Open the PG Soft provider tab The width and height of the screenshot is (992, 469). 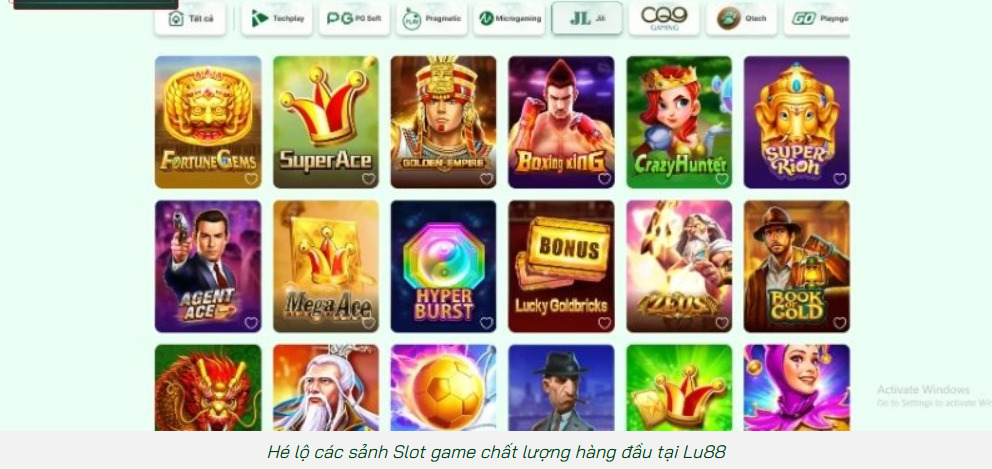354,18
